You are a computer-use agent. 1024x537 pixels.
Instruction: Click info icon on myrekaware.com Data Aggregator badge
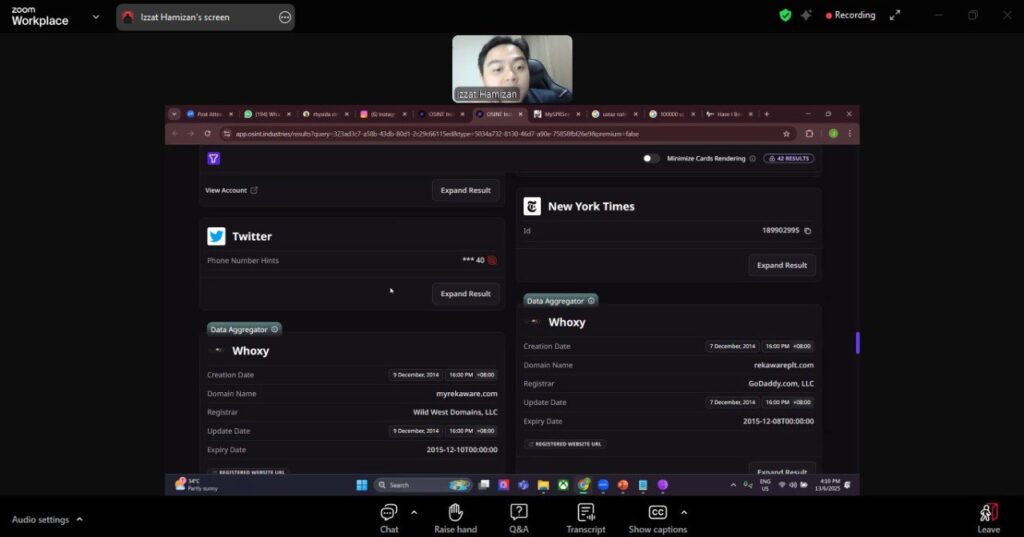pos(275,329)
